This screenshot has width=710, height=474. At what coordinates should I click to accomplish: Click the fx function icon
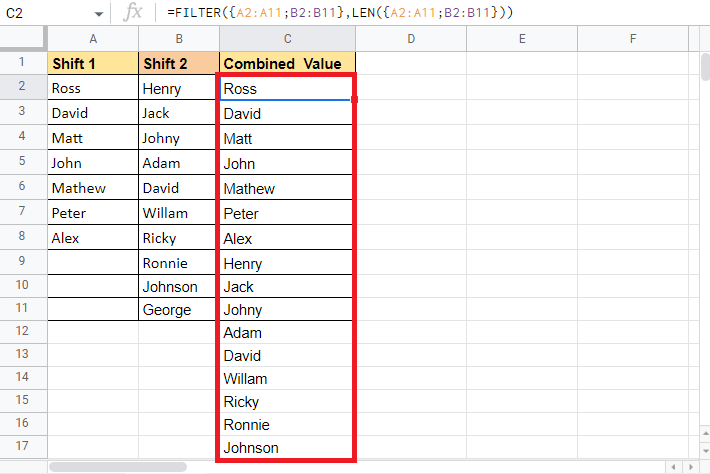click(133, 12)
